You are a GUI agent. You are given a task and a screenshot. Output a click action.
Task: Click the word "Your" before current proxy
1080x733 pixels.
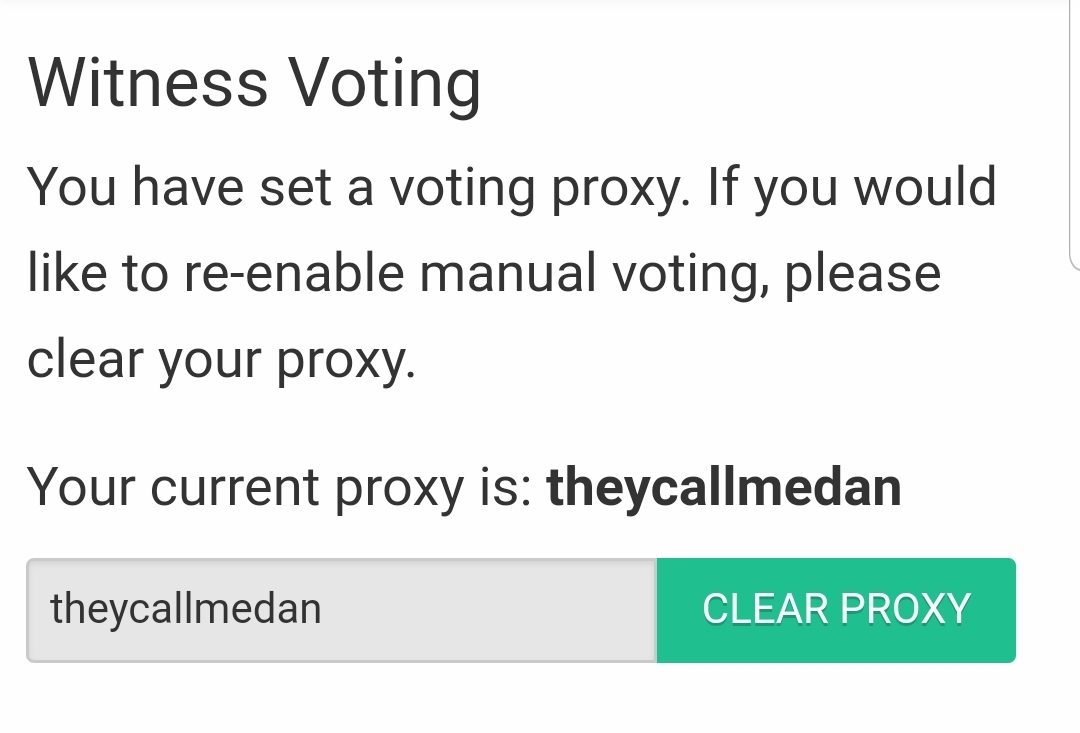pos(82,487)
